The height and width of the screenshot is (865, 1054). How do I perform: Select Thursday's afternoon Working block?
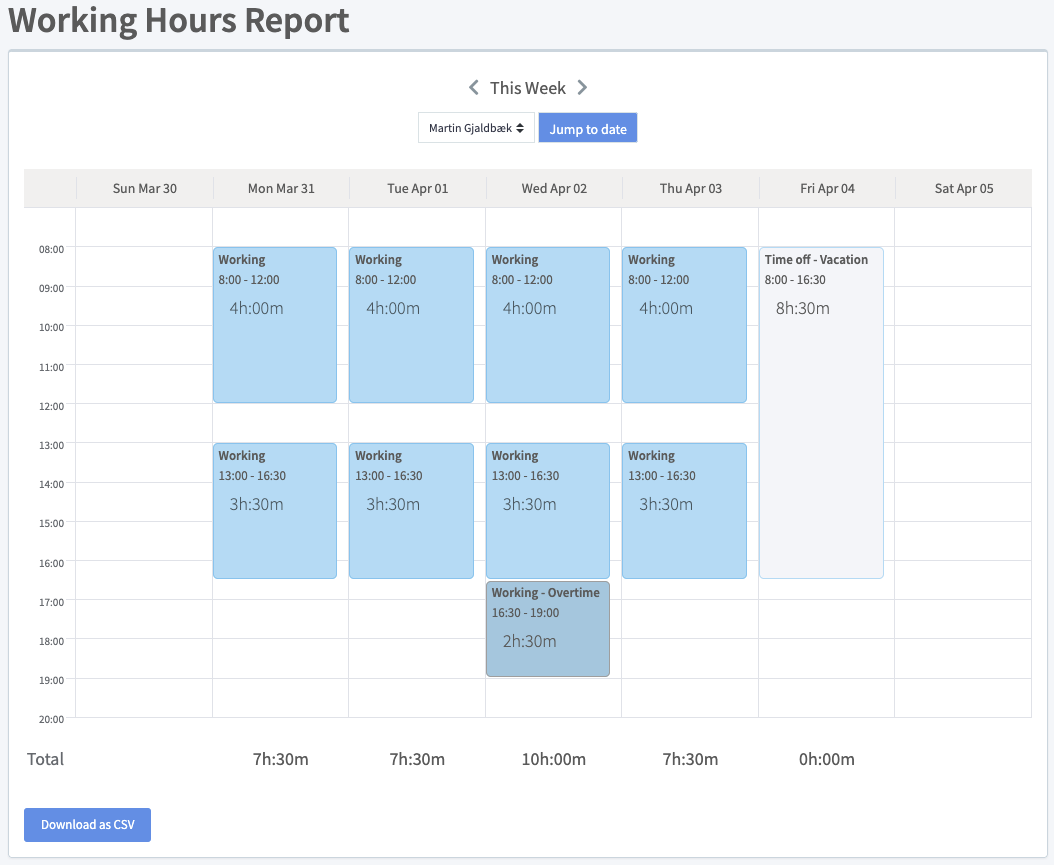[x=684, y=511]
